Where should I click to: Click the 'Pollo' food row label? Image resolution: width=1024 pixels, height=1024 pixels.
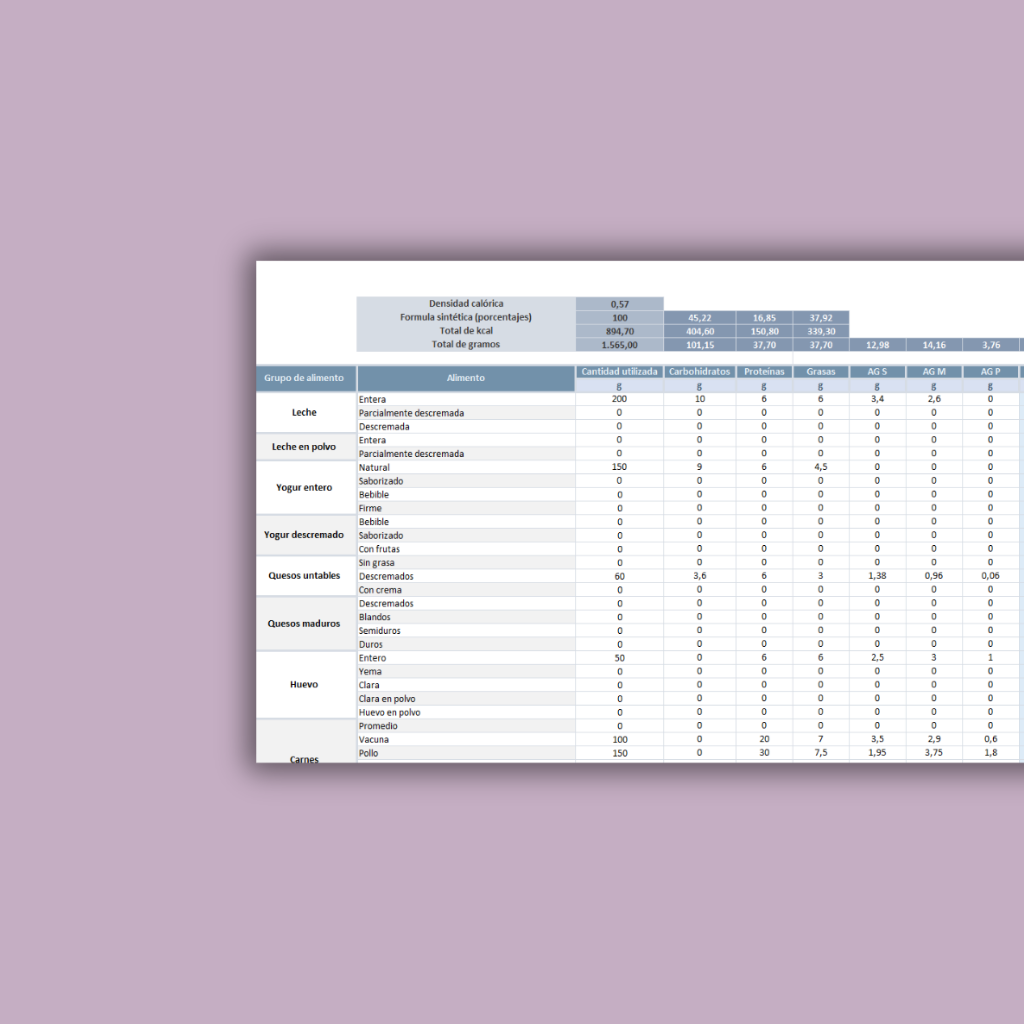[370, 753]
